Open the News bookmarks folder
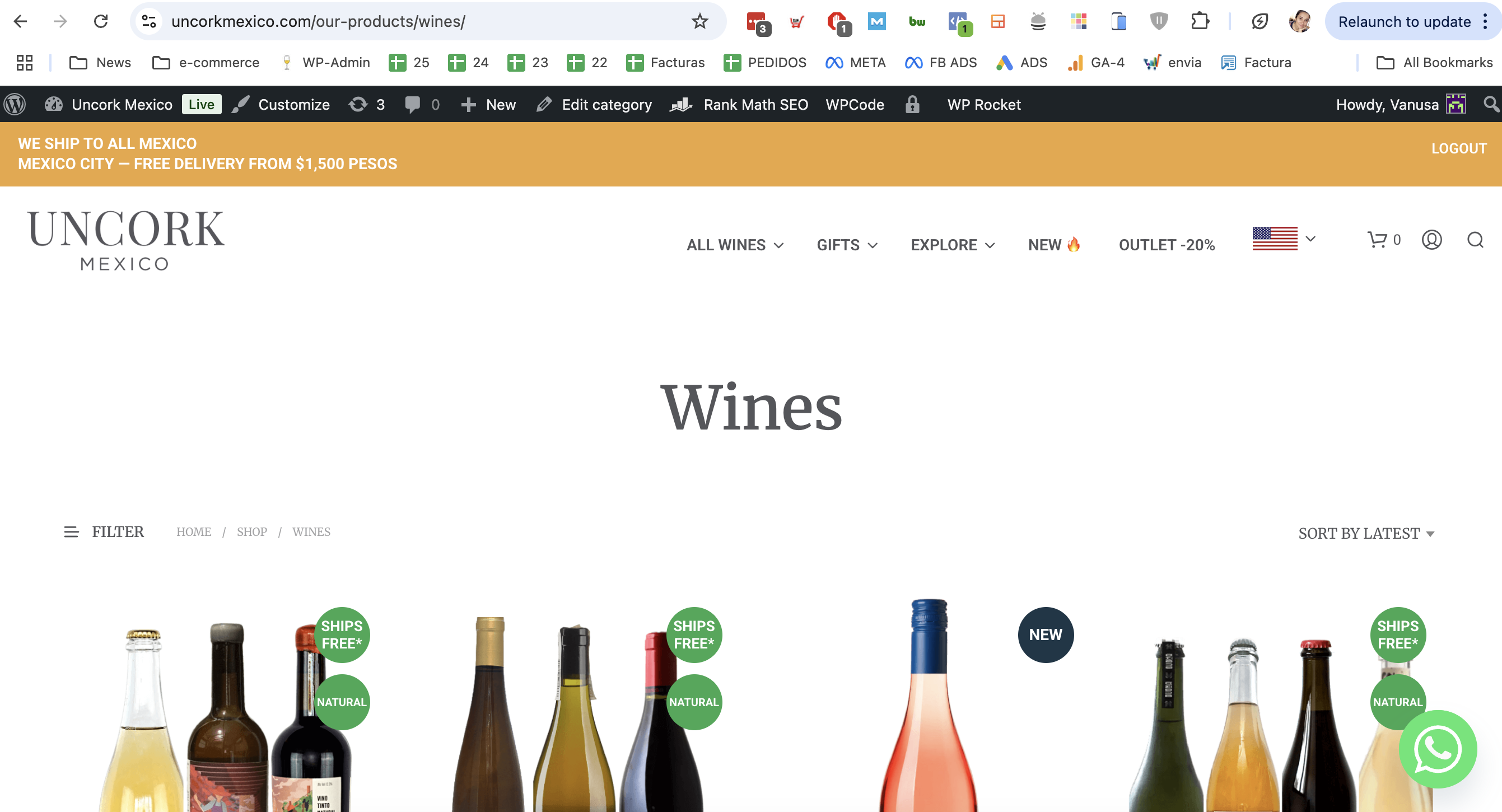The image size is (1502, 812). click(100, 62)
